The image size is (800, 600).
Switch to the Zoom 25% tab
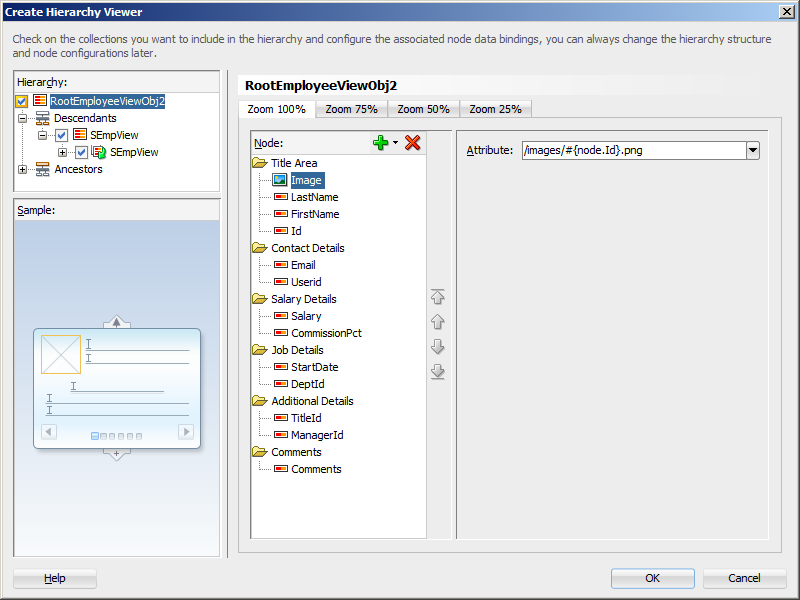(x=495, y=109)
